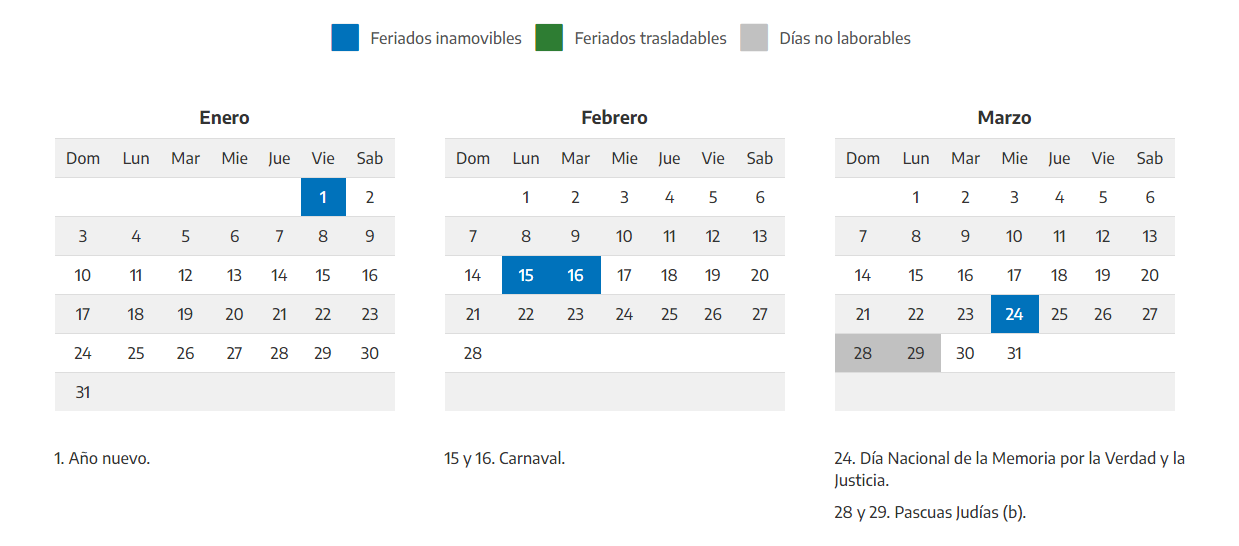Click the Feriados inamovibles legend label

[x=446, y=39]
